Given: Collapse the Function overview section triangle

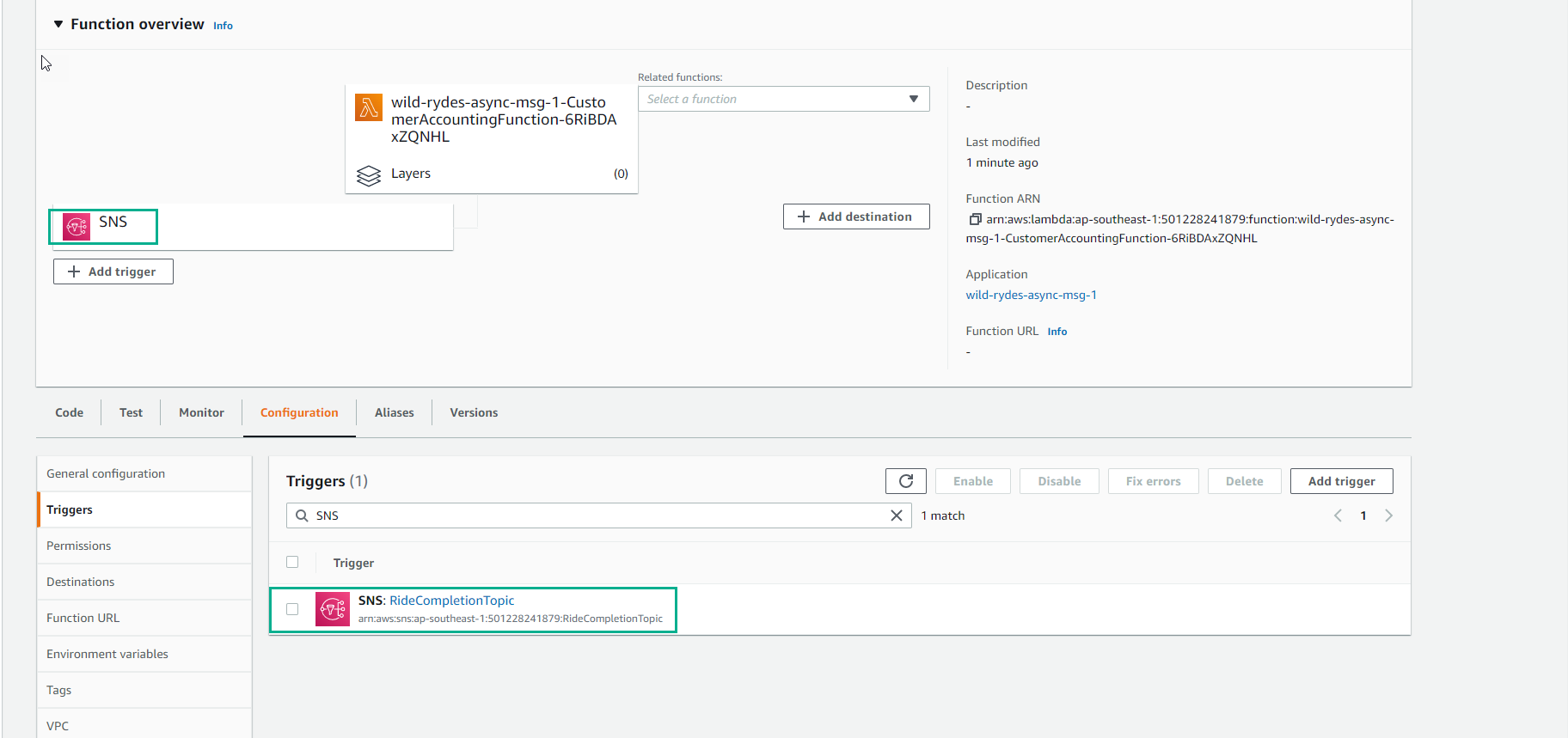Looking at the screenshot, I should click(x=58, y=24).
